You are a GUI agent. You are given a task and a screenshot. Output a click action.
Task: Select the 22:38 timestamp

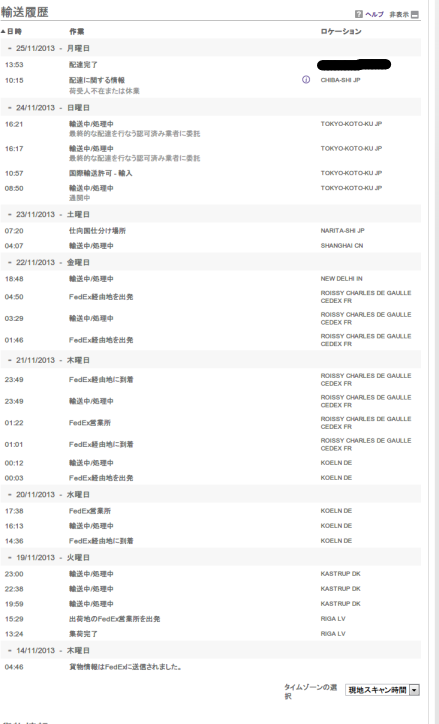[14, 589]
